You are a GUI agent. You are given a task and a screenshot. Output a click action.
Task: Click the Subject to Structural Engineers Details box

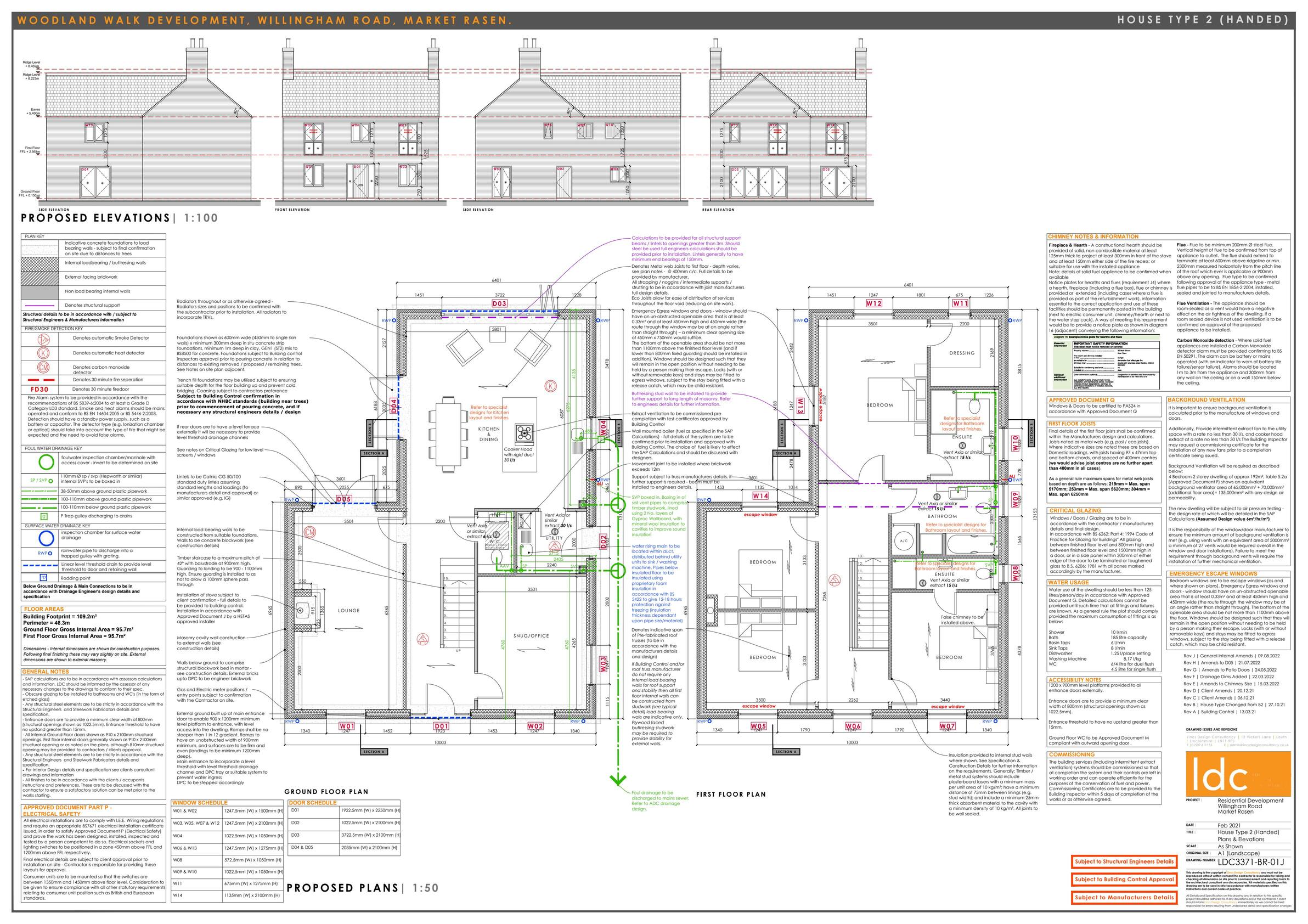coord(1124,862)
